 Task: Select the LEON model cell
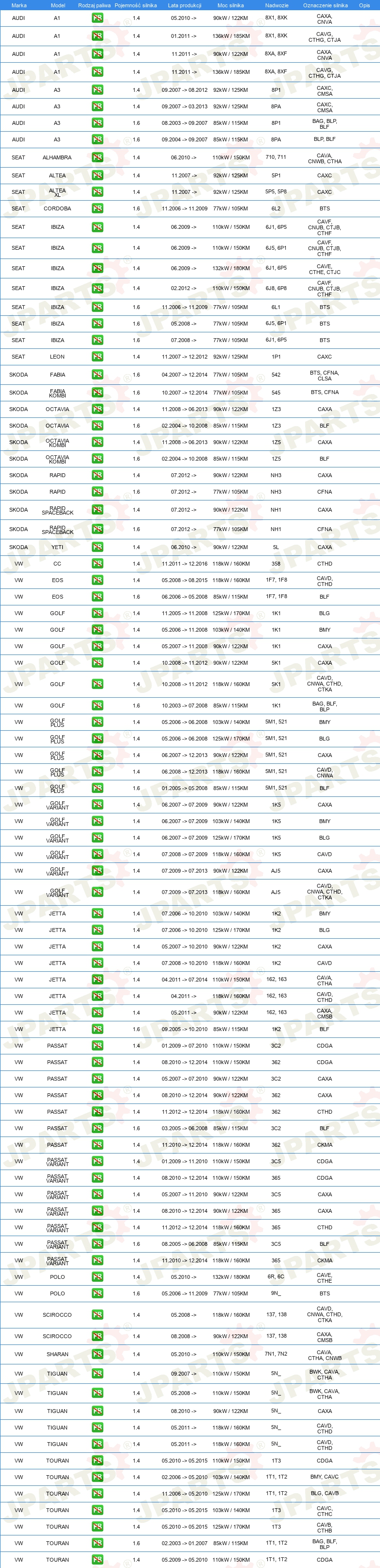click(x=57, y=357)
